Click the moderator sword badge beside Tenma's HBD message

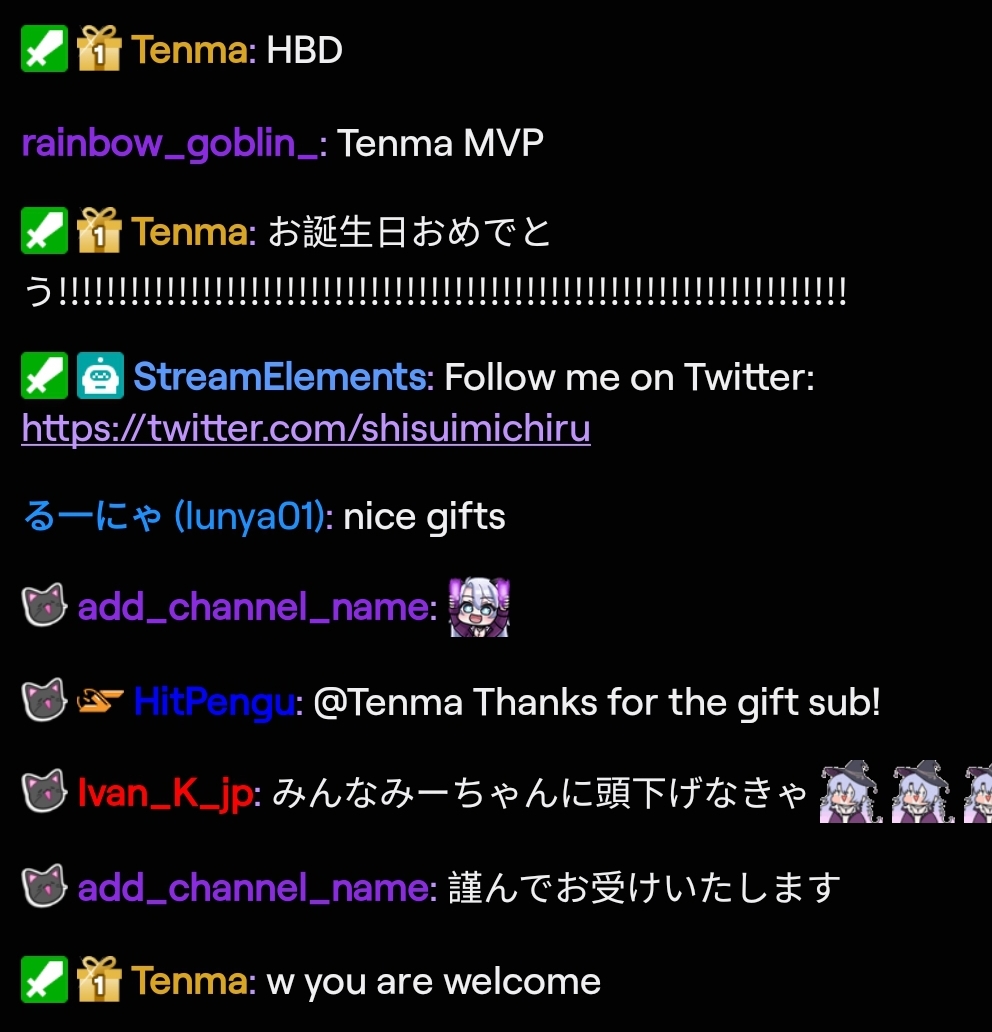[x=44, y=49]
